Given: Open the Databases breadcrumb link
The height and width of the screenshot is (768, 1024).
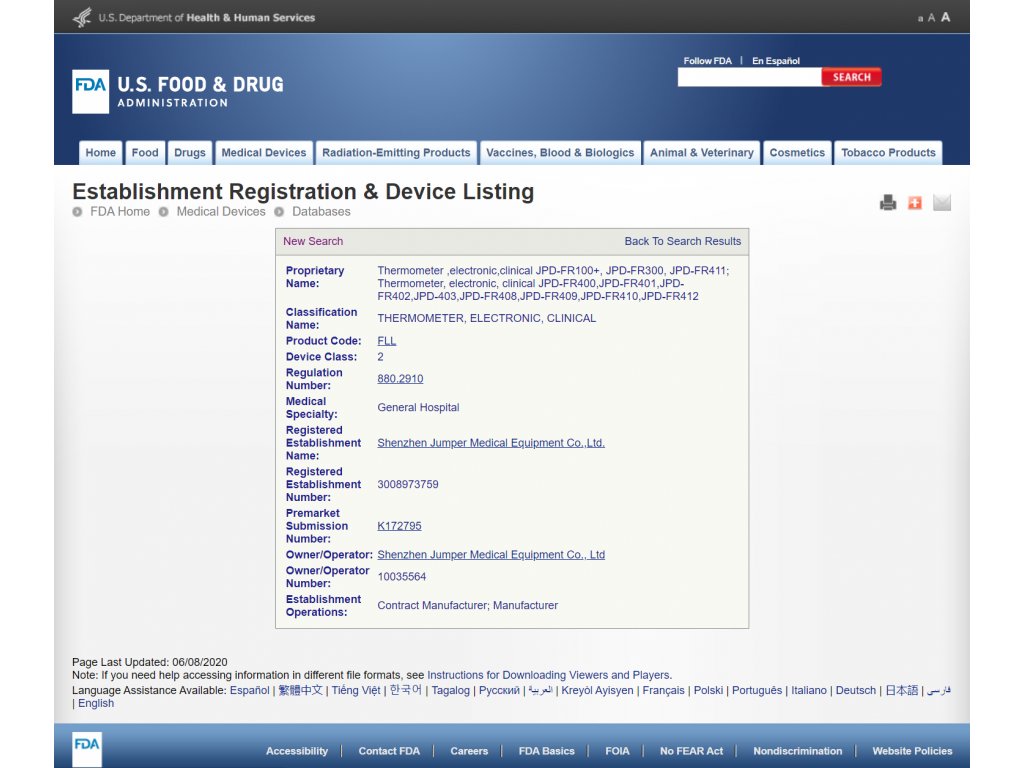Looking at the screenshot, I should pos(321,212).
